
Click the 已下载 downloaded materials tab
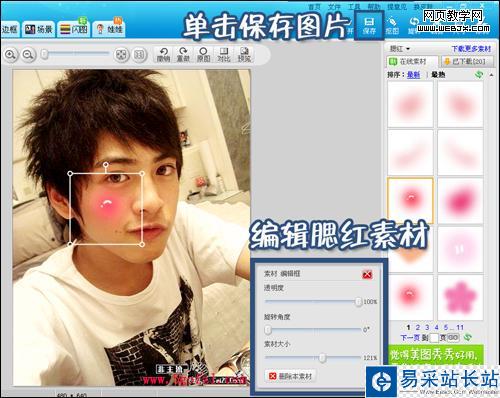(x=463, y=61)
